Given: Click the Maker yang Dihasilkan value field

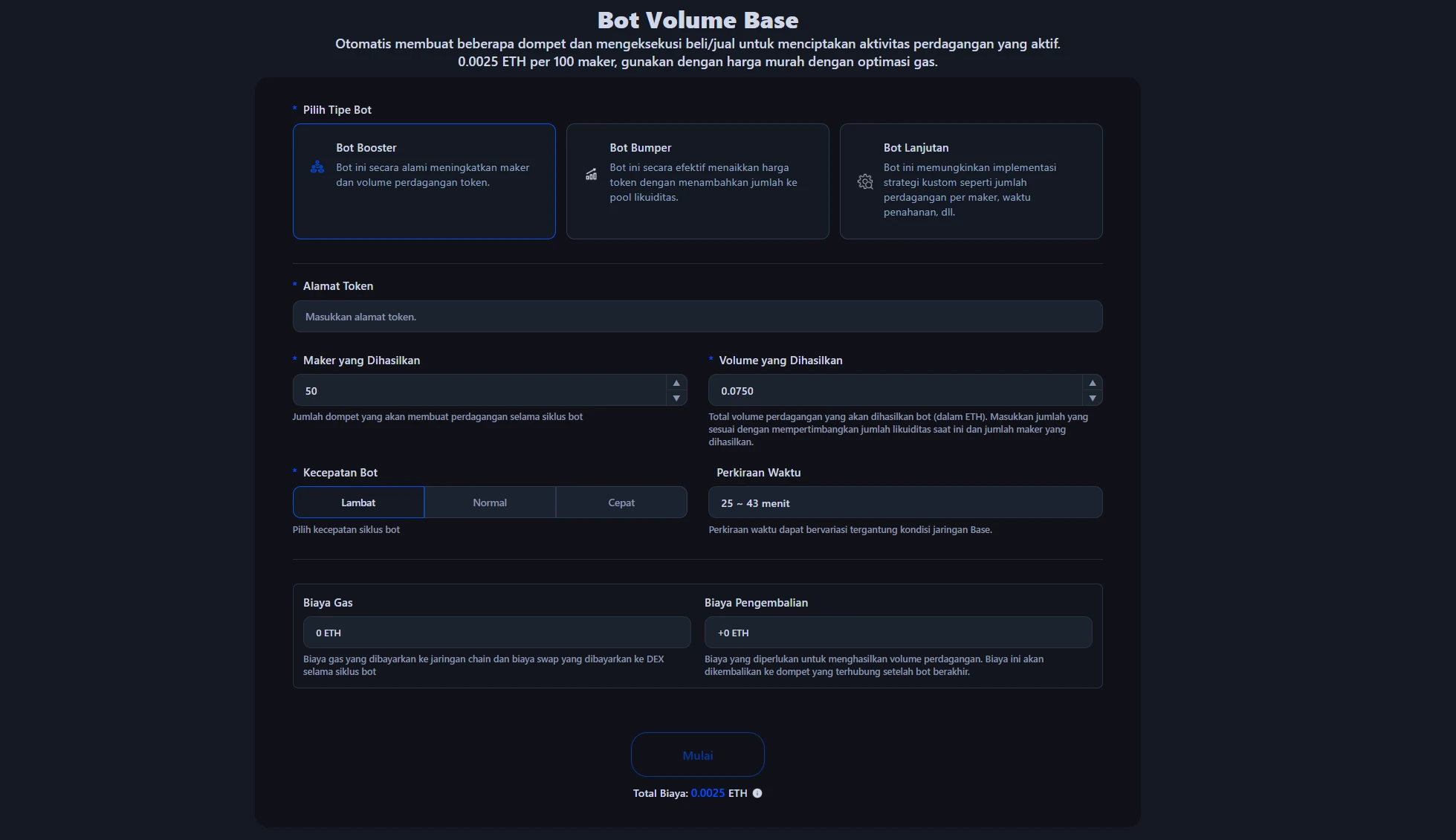Looking at the screenshot, I should click(x=479, y=391).
